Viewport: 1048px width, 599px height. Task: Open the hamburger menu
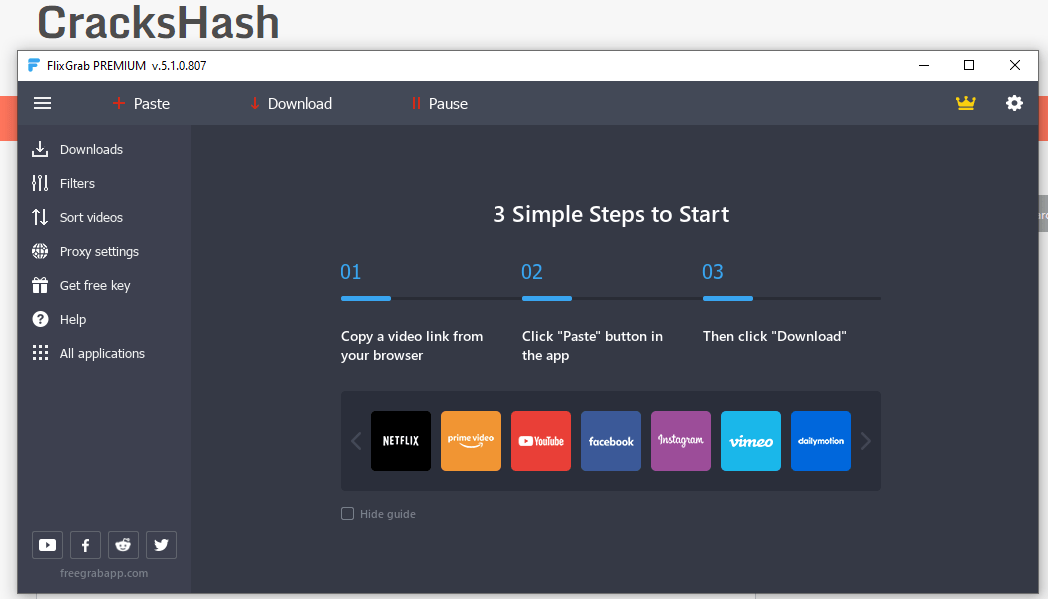coord(42,103)
